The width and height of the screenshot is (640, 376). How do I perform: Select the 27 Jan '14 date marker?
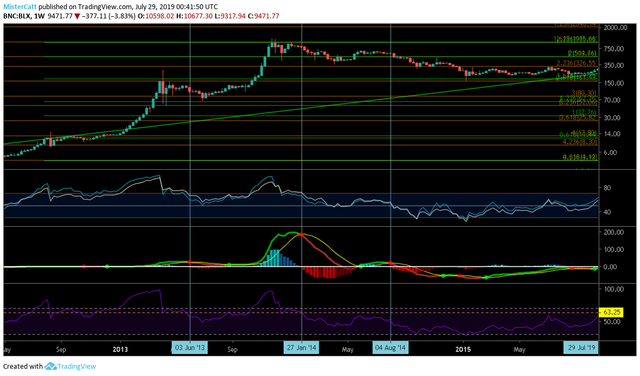[302, 348]
